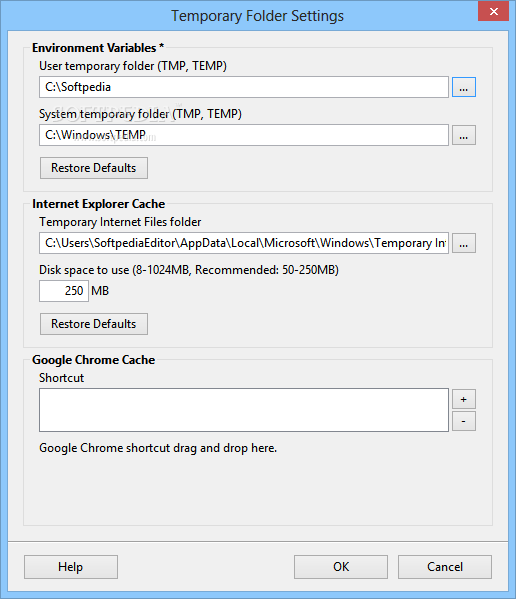
Task: Click inside the Chrome Shortcut list box
Action: click(x=244, y=410)
